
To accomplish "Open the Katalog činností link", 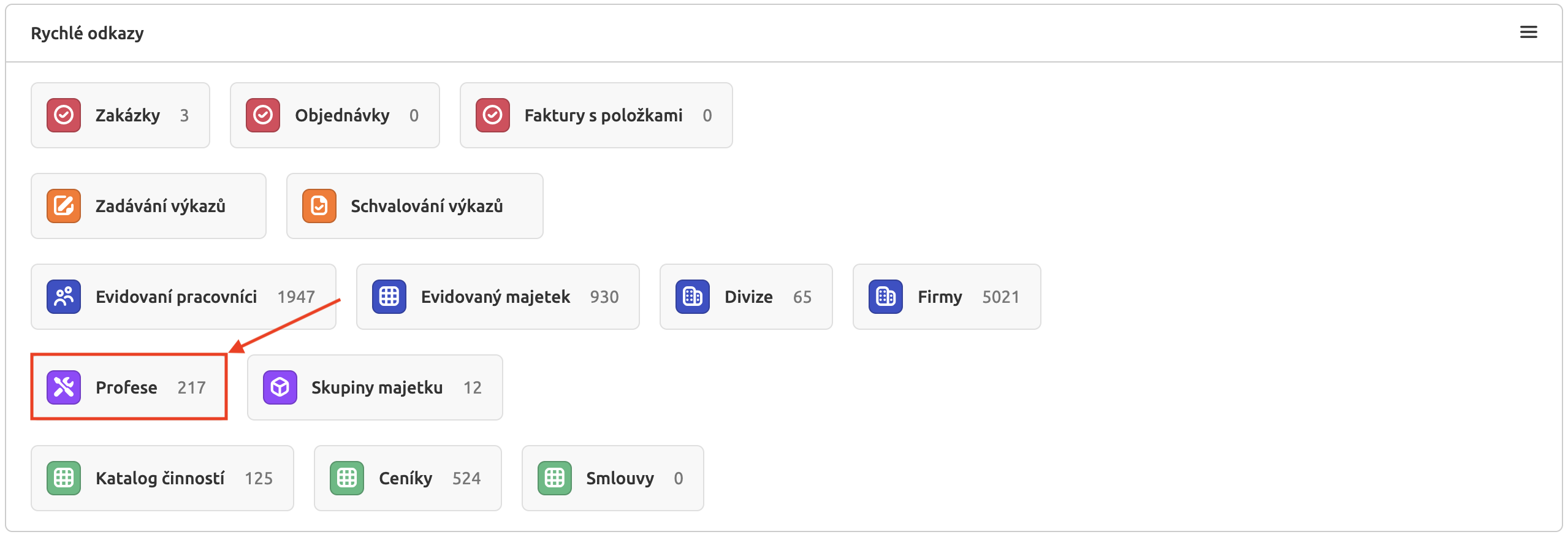I will [160, 478].
